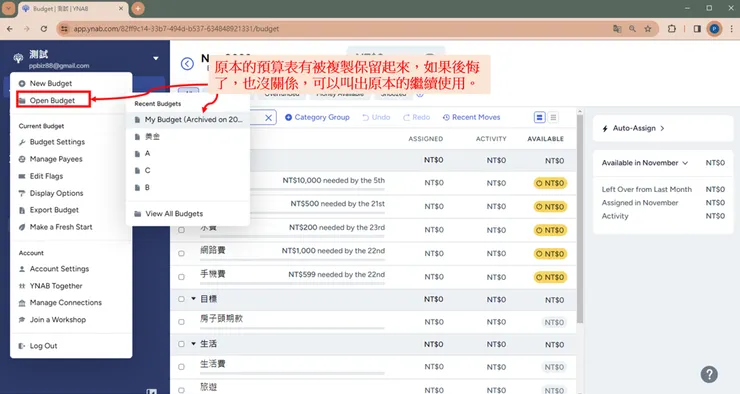Open Chrome profile avatar
This screenshot has width=740, height=394.
point(715,29)
